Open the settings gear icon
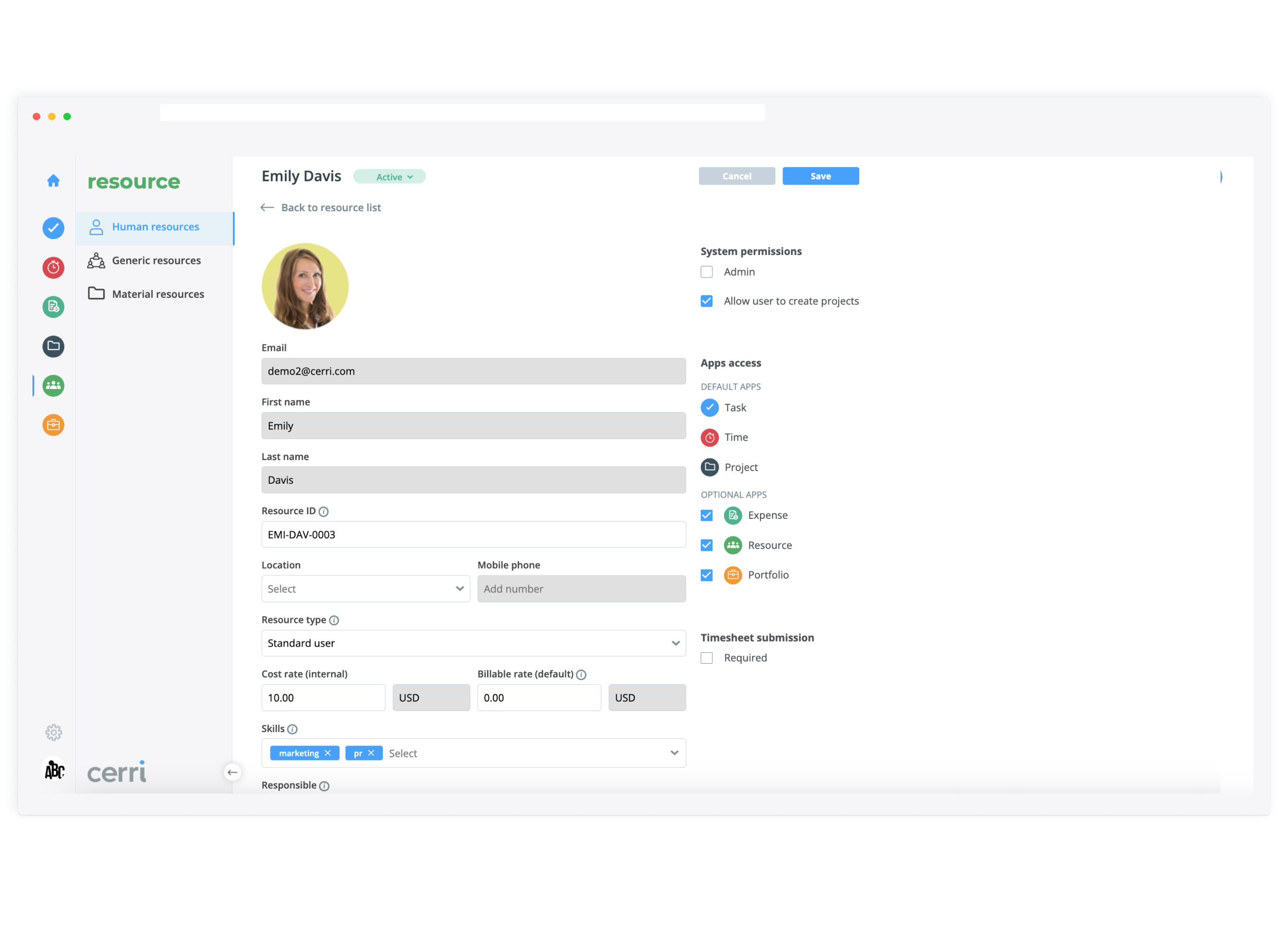Viewport: 1288px width, 945px height. (53, 733)
